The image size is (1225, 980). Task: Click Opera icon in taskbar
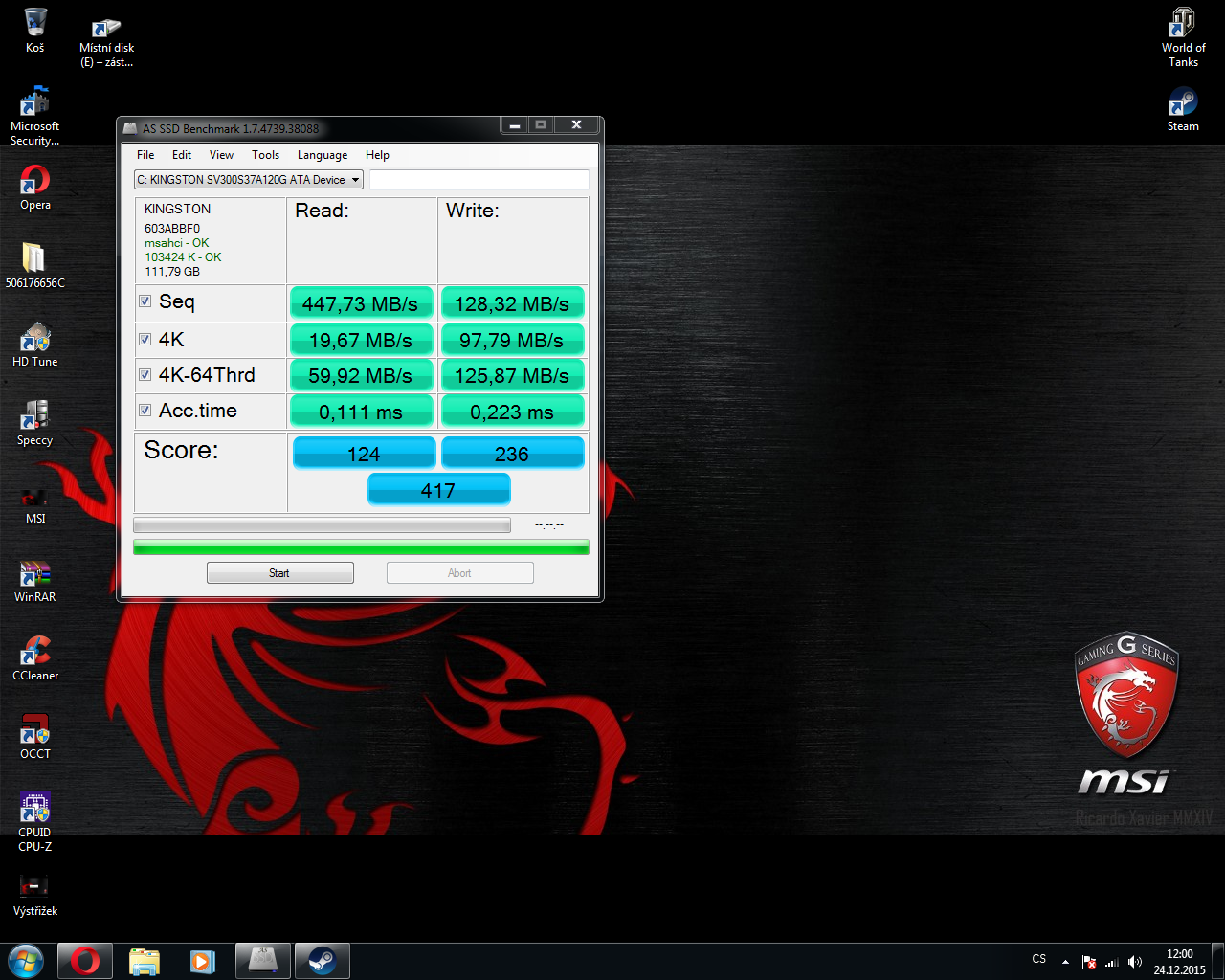(x=85, y=960)
